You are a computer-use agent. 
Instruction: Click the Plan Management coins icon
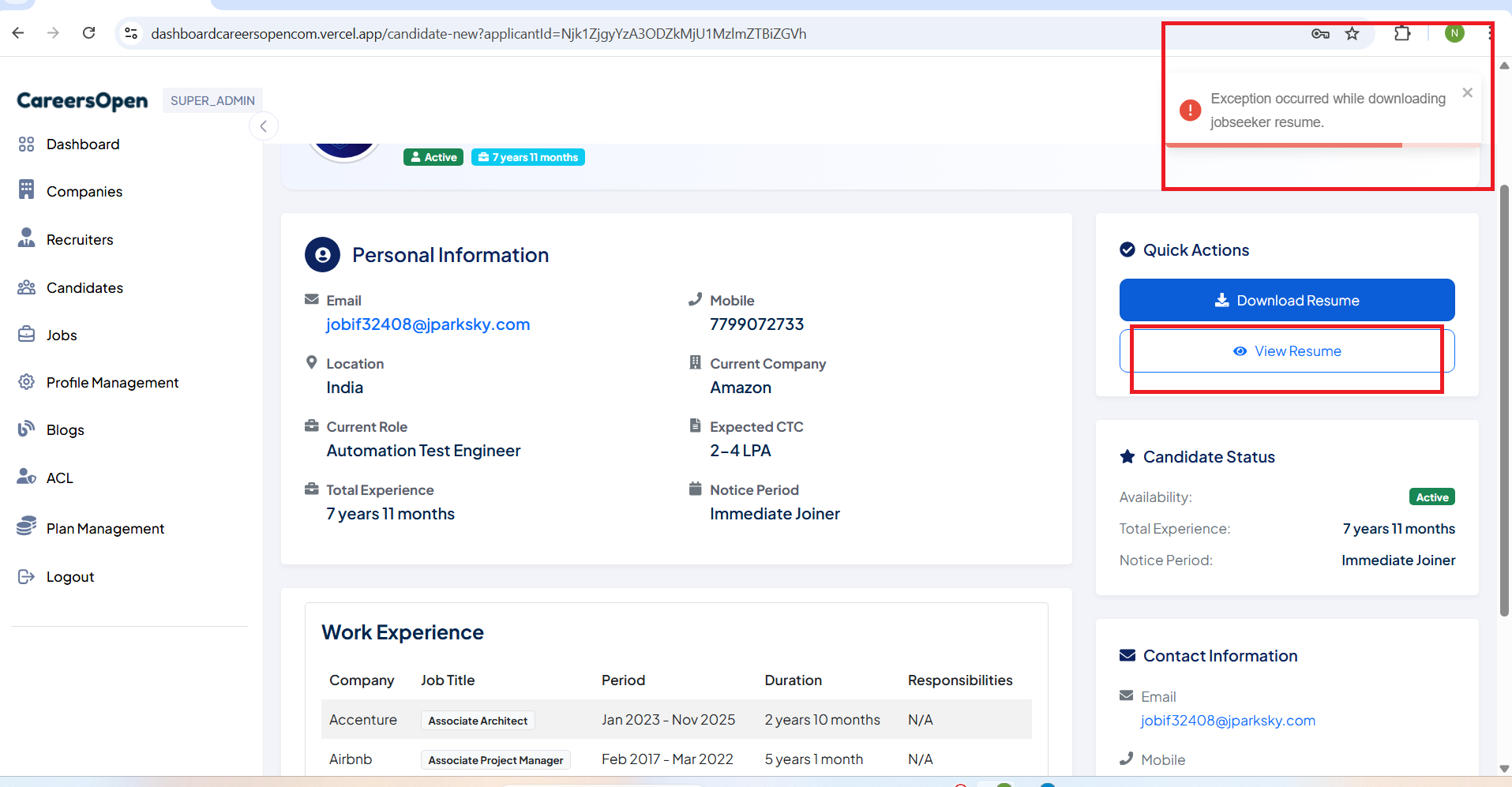(26, 527)
